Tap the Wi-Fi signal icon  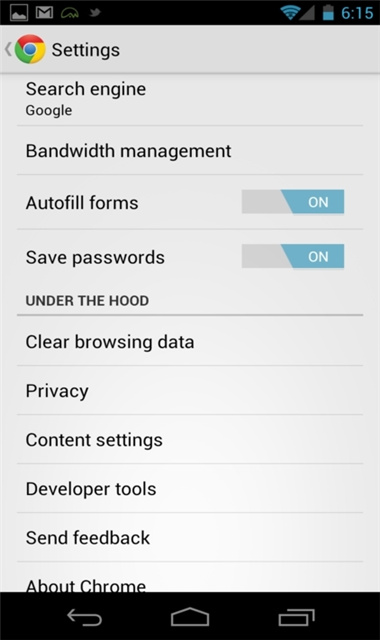pyautogui.click(x=290, y=13)
